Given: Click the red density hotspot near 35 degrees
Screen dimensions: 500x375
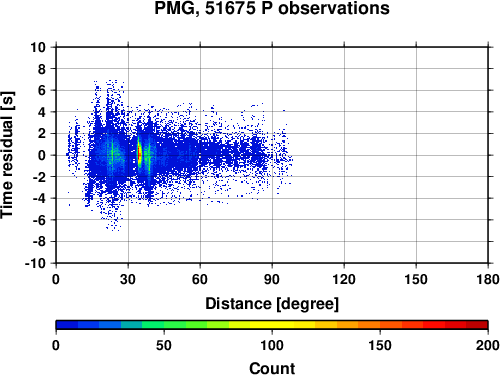Looking at the screenshot, I should point(140,155).
